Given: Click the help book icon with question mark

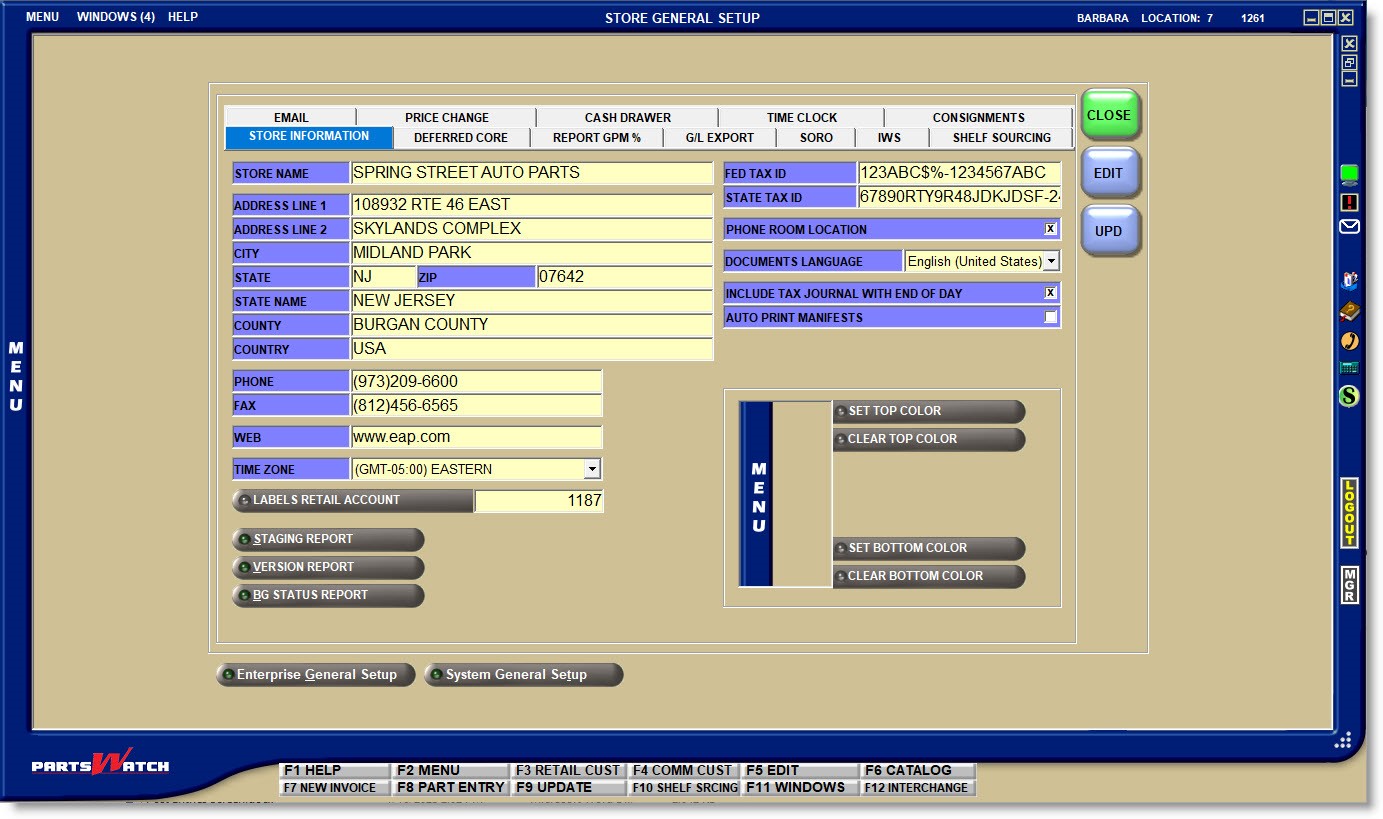Looking at the screenshot, I should coord(1349,312).
